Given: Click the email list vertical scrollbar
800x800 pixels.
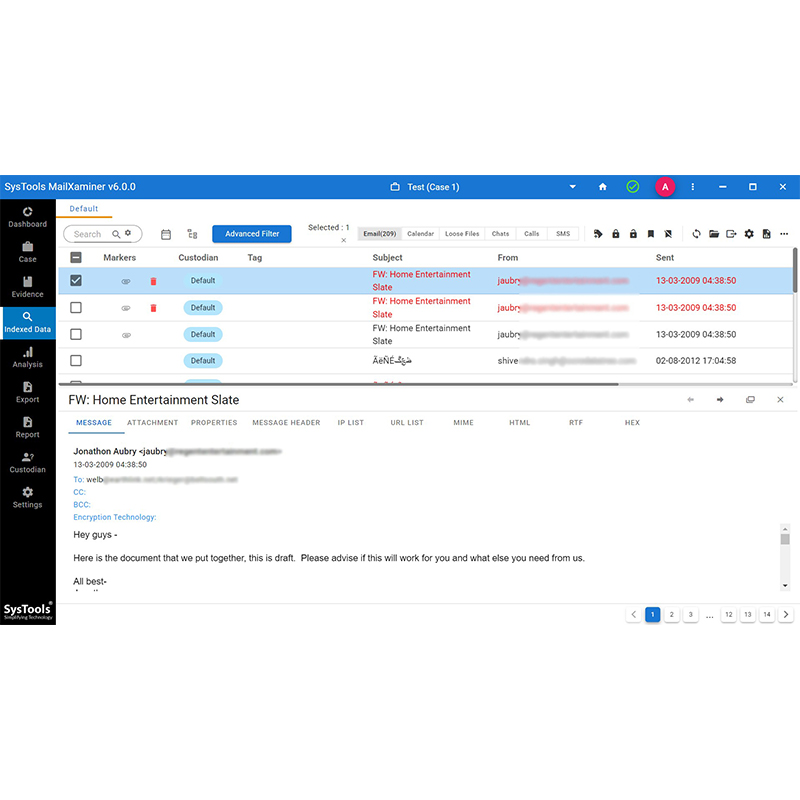Looking at the screenshot, I should coord(795,270).
